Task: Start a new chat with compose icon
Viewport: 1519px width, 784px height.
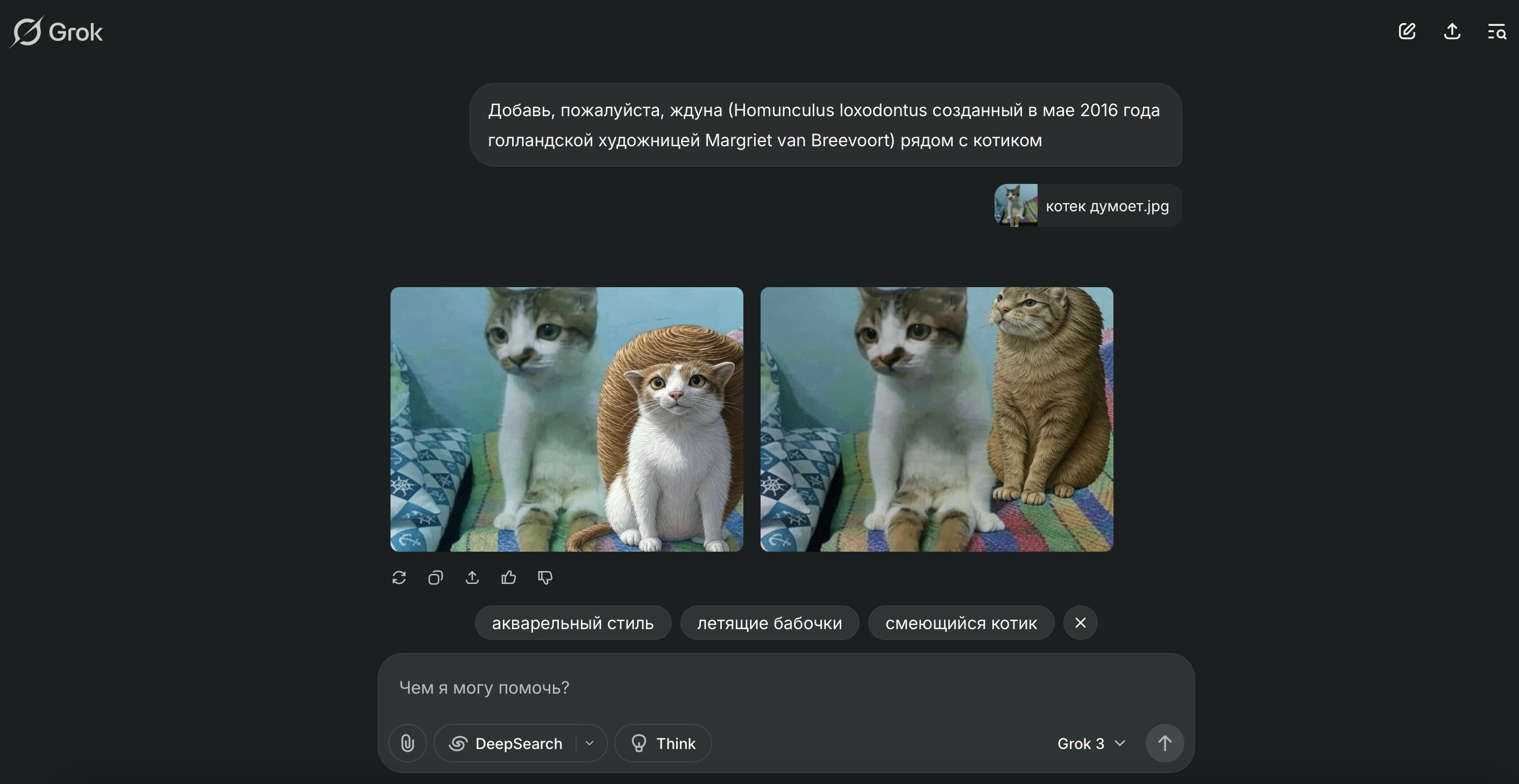Action: click(1407, 31)
